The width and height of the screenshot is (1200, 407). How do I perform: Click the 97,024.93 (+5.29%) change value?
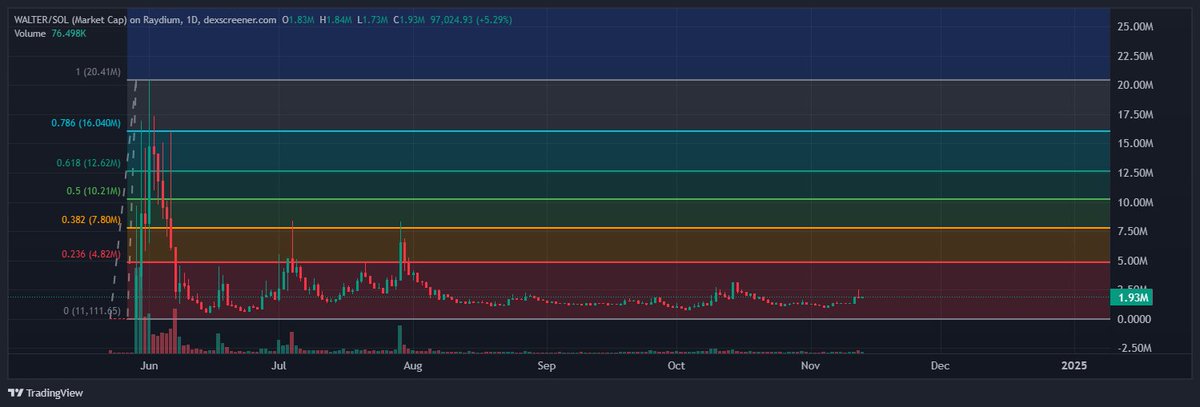point(472,19)
